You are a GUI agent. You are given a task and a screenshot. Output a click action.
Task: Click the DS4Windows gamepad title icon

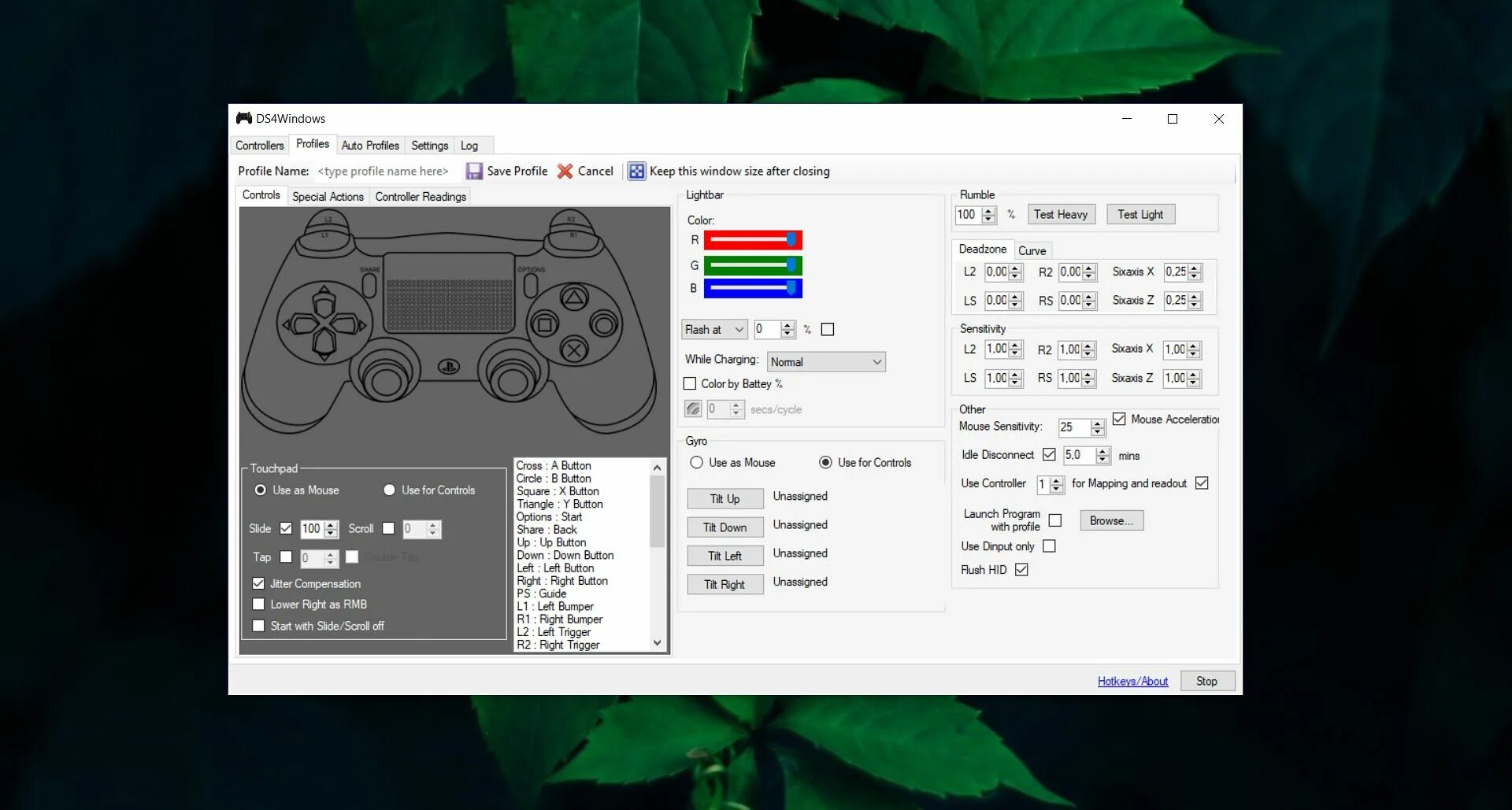point(244,118)
